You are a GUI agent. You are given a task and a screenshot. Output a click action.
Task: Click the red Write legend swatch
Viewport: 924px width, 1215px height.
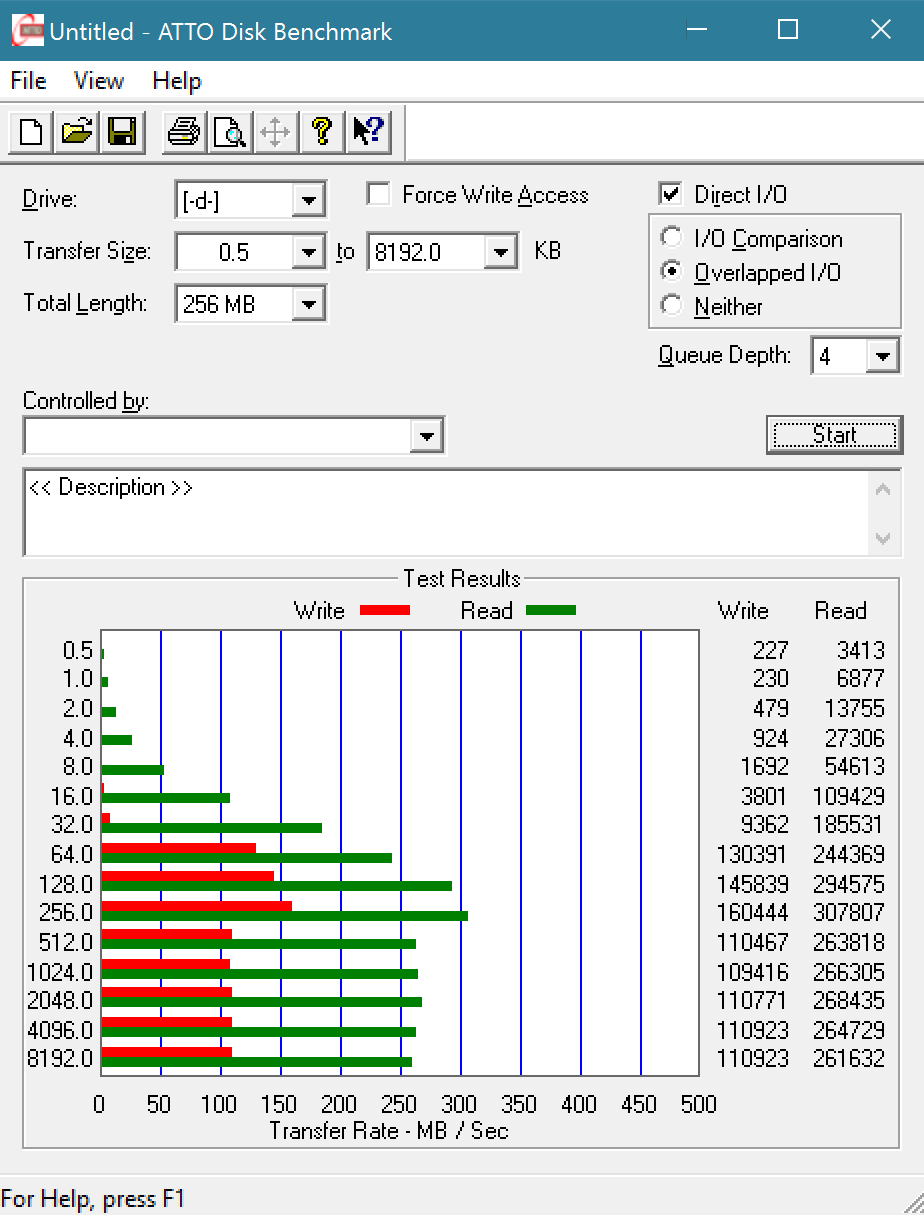[385, 610]
